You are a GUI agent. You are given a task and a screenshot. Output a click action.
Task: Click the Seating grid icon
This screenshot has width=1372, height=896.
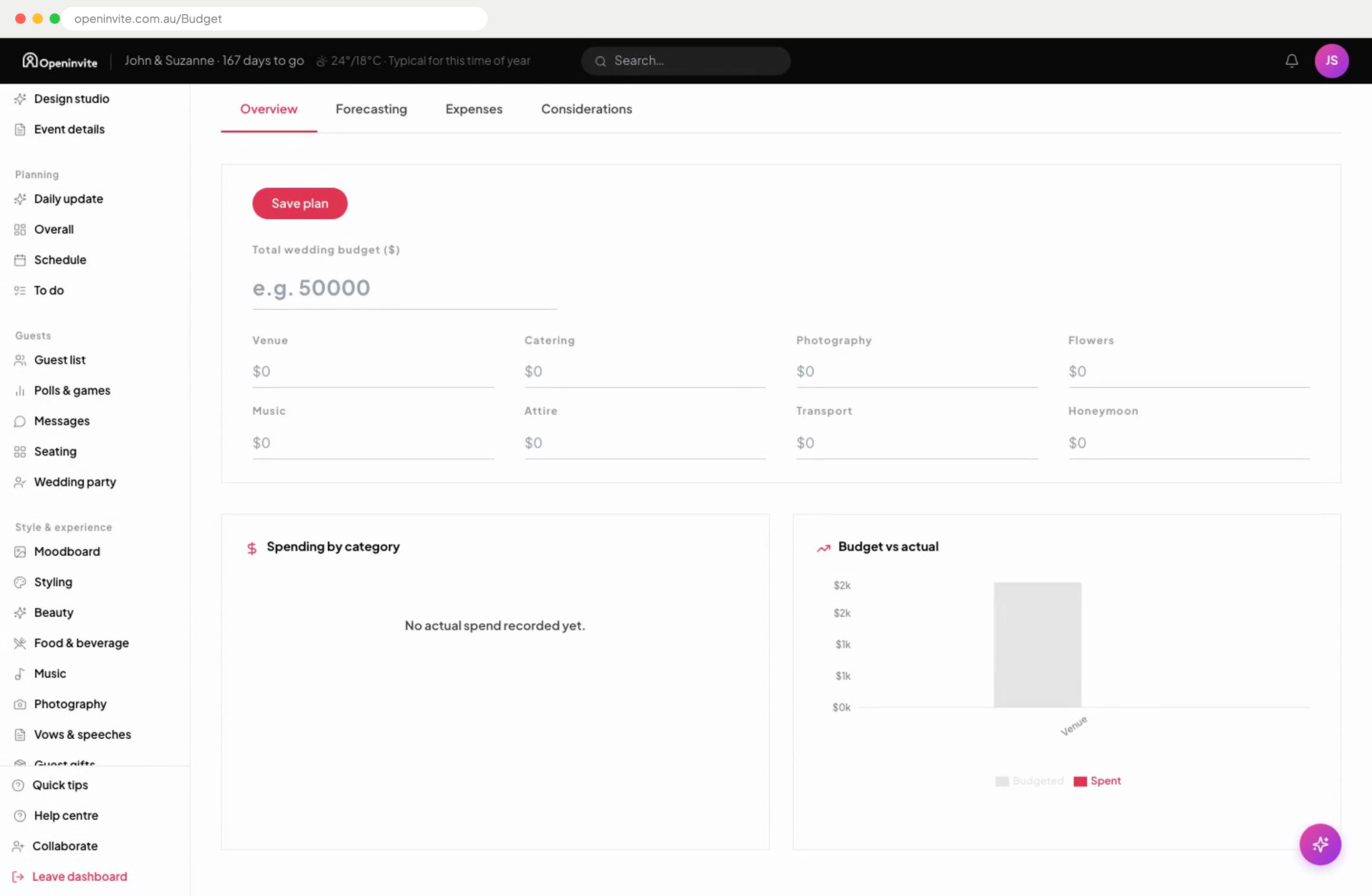[x=20, y=452]
